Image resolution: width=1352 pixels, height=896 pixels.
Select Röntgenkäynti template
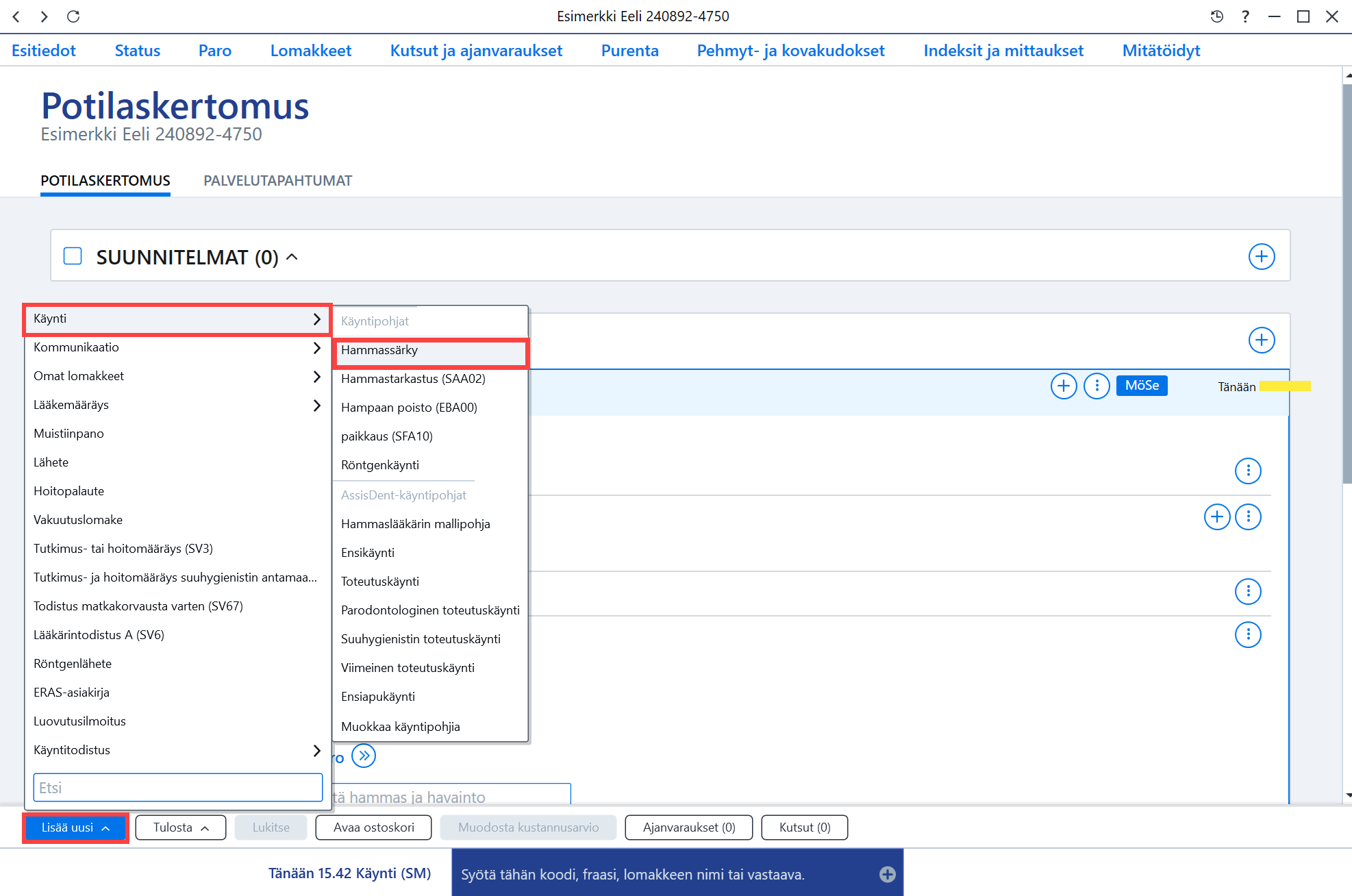[x=430, y=465]
